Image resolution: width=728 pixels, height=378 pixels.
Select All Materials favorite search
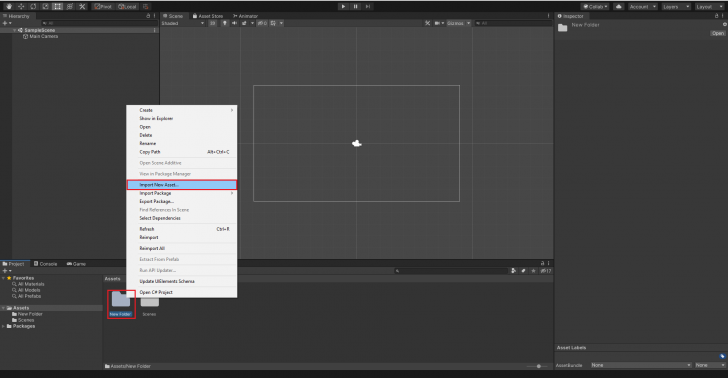pos(28,284)
